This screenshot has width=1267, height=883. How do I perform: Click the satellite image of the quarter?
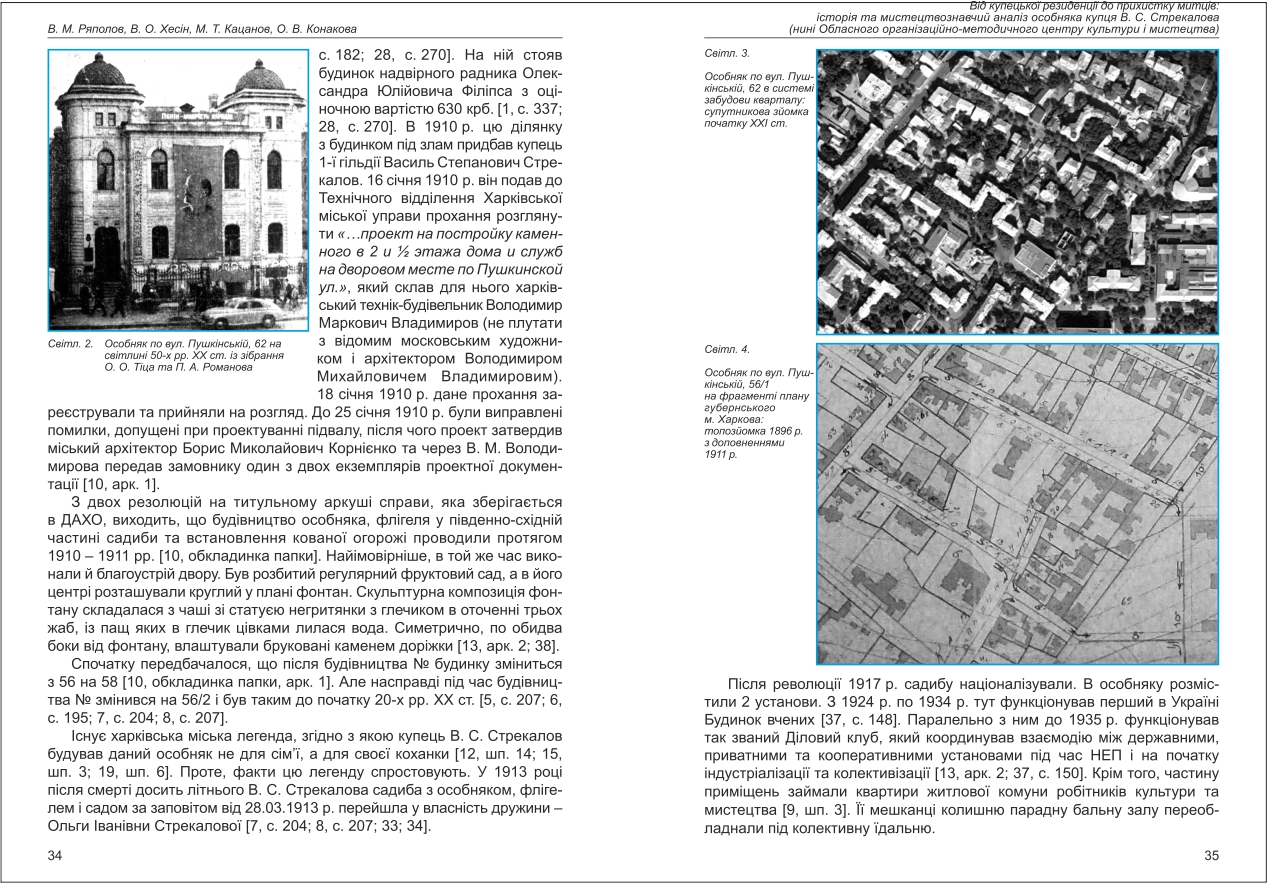pyautogui.click(x=1016, y=192)
